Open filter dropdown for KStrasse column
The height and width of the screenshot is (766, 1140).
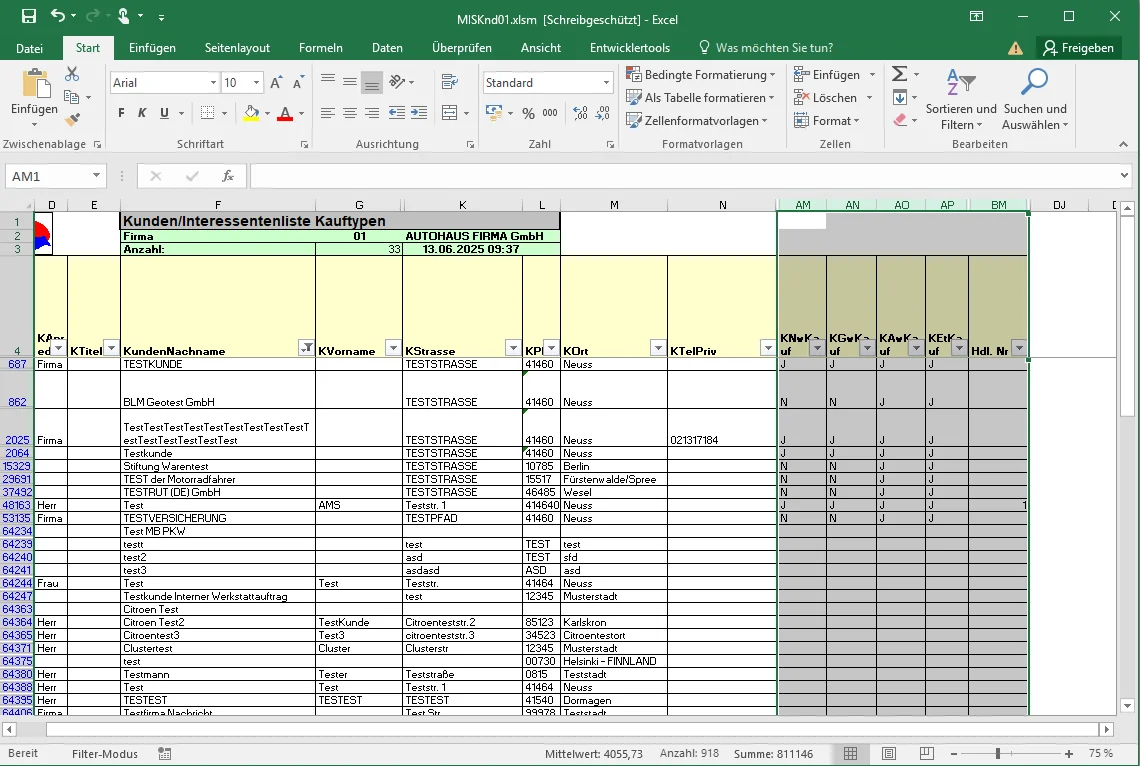click(x=513, y=349)
